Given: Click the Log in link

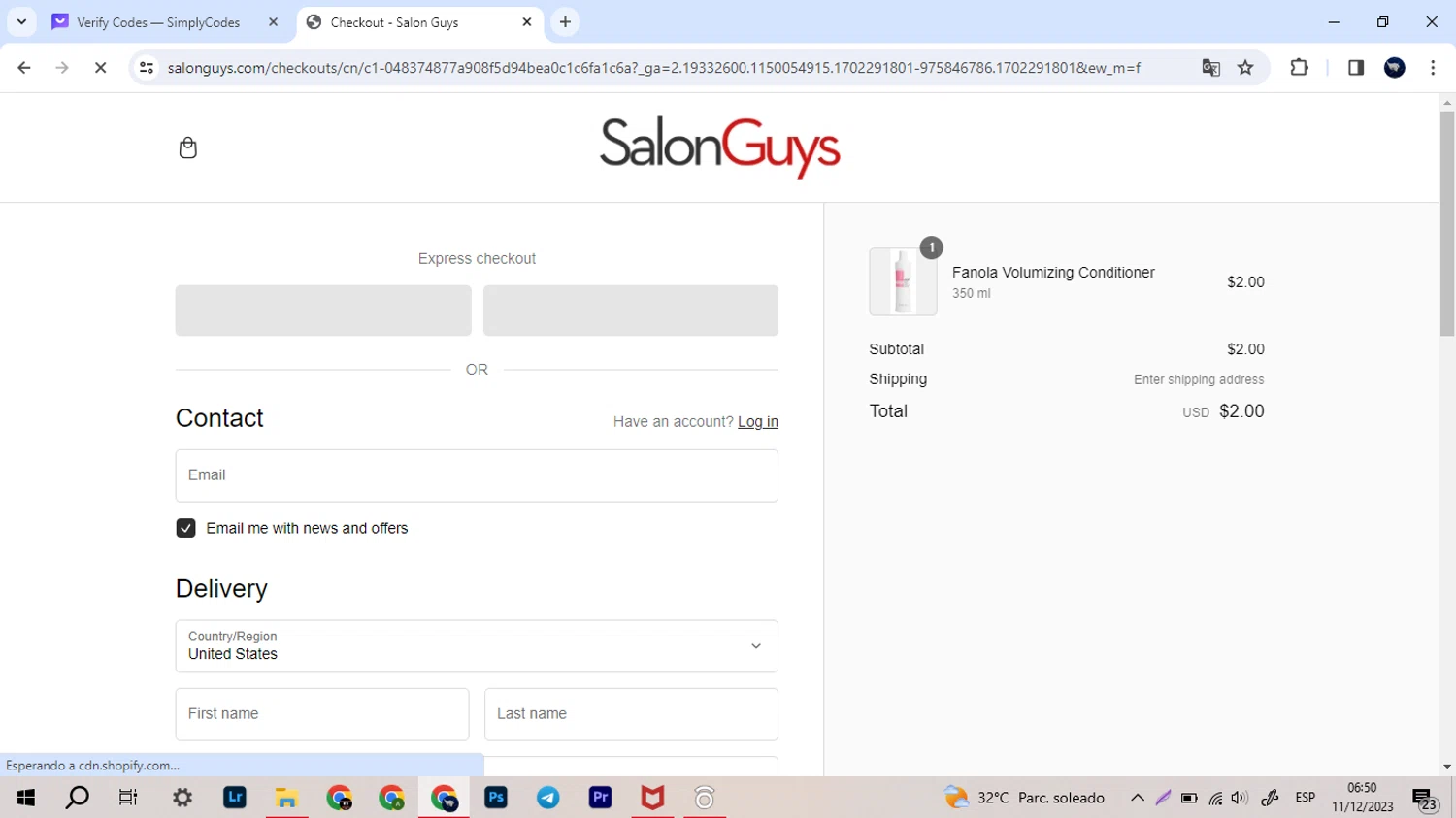Looking at the screenshot, I should [x=758, y=422].
